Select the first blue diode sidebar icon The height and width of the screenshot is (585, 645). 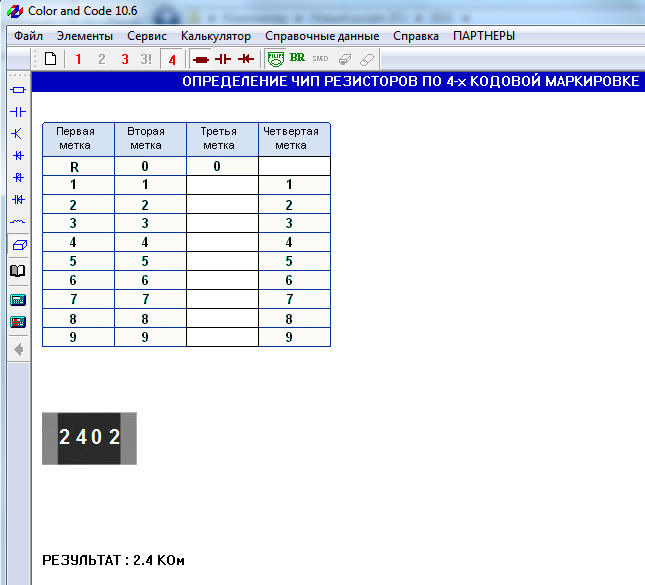[x=18, y=156]
